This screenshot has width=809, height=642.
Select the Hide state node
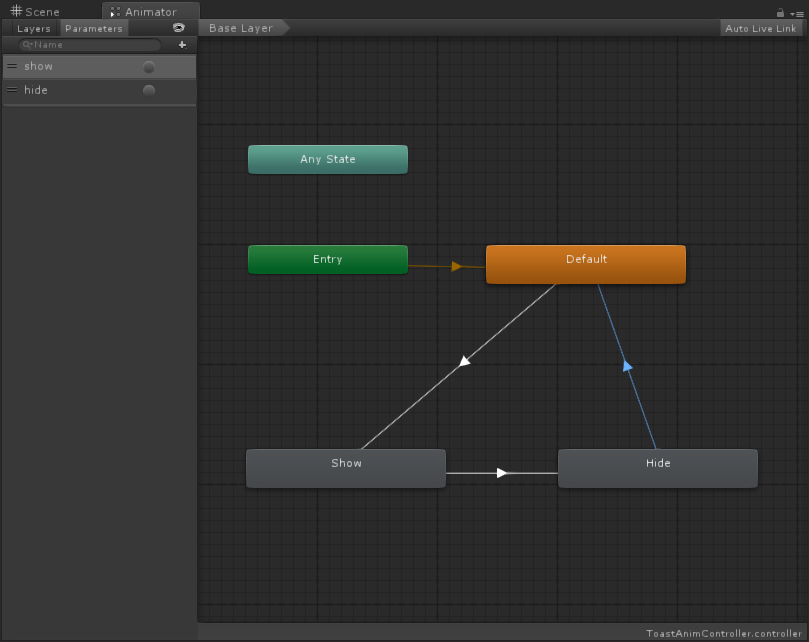click(658, 468)
